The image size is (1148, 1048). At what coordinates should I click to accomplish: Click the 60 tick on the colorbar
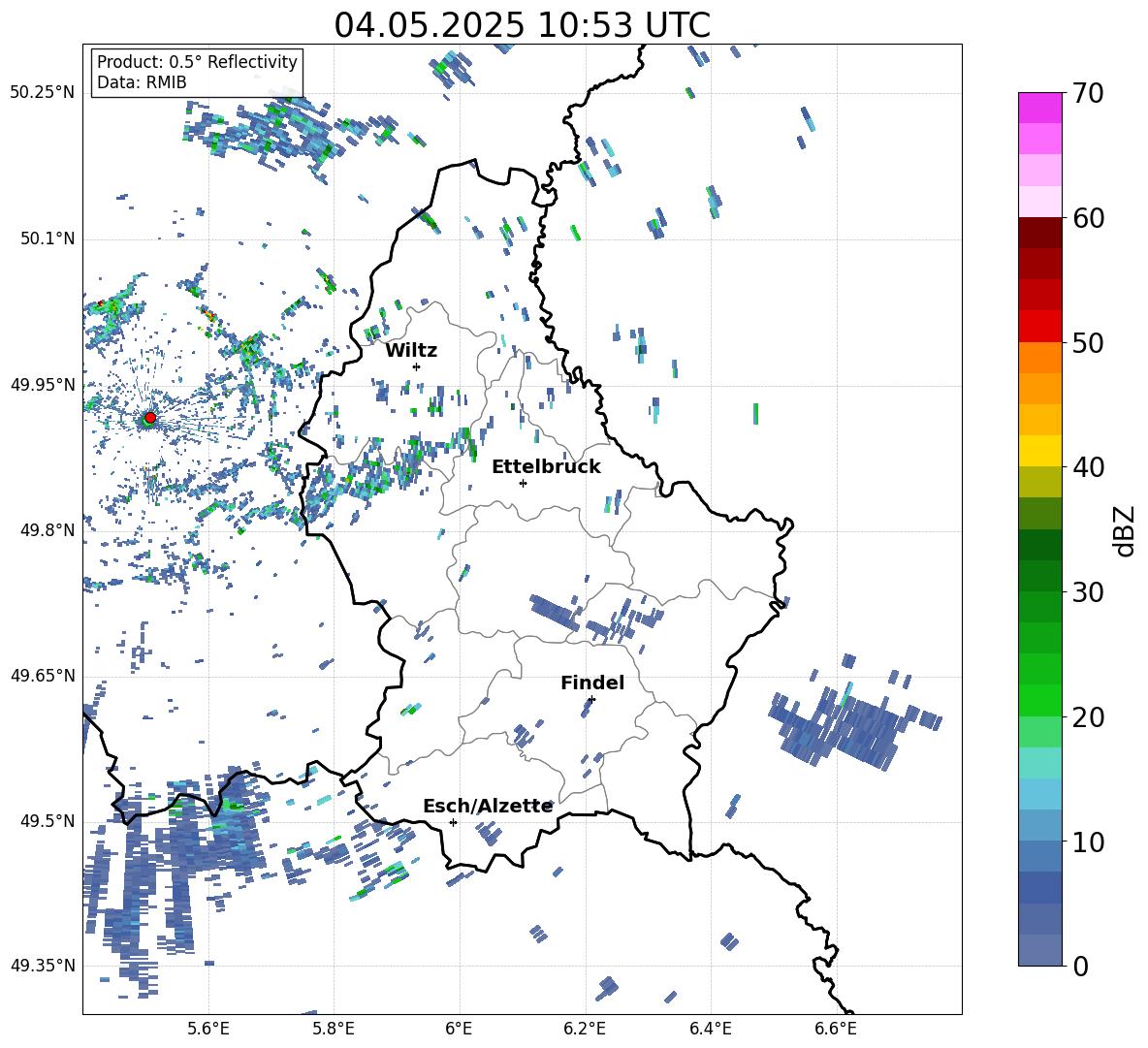tap(1088, 218)
